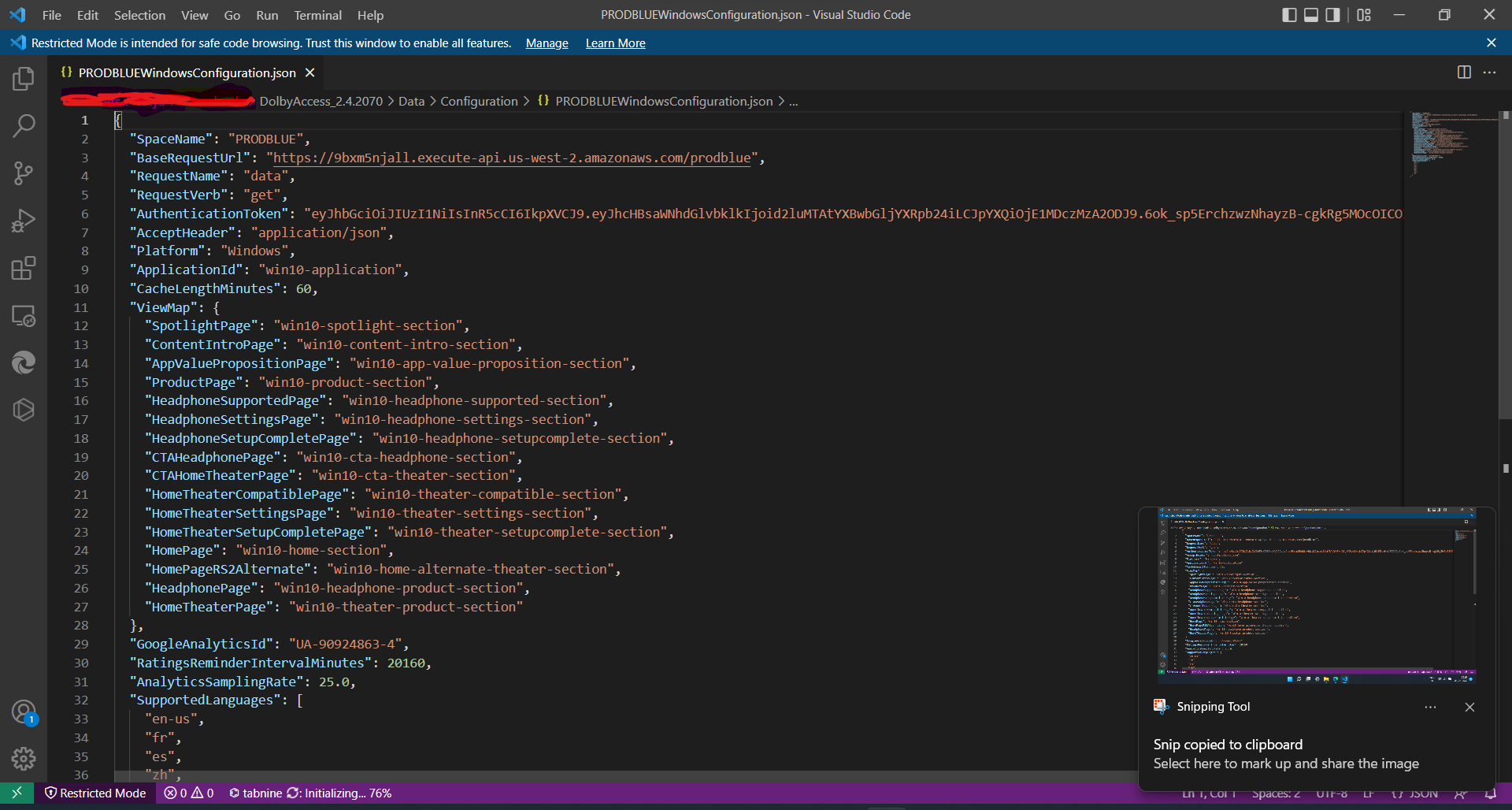Click the remote window indicator in status bar
Viewport: 1512px width, 810px height.
[x=17, y=793]
